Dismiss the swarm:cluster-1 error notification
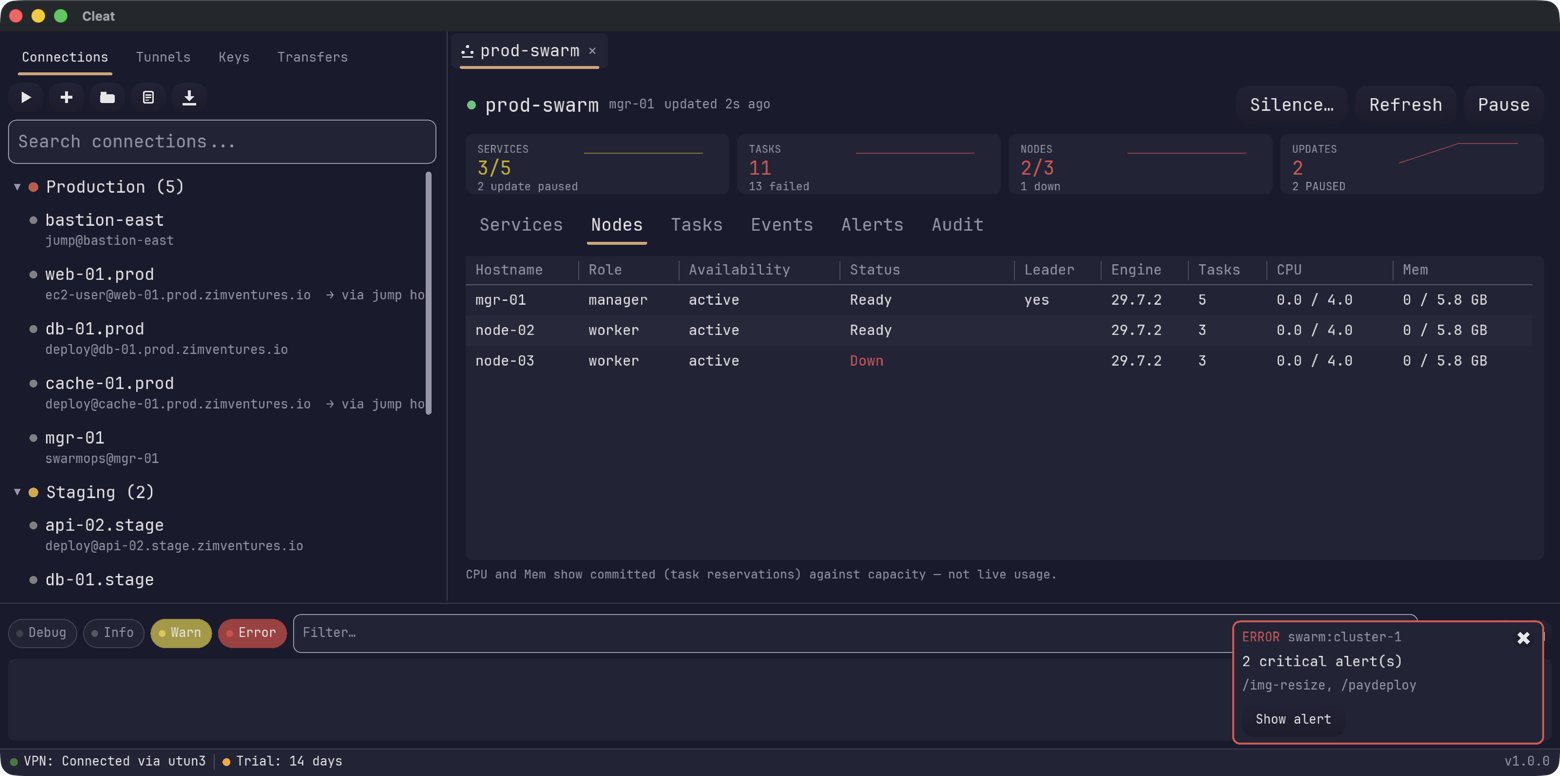The image size is (1560, 776). [1523, 638]
